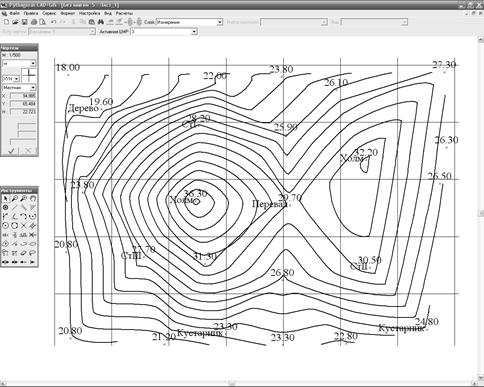
Task: Select the bottom-left double arrow tool
Action: point(5,262)
